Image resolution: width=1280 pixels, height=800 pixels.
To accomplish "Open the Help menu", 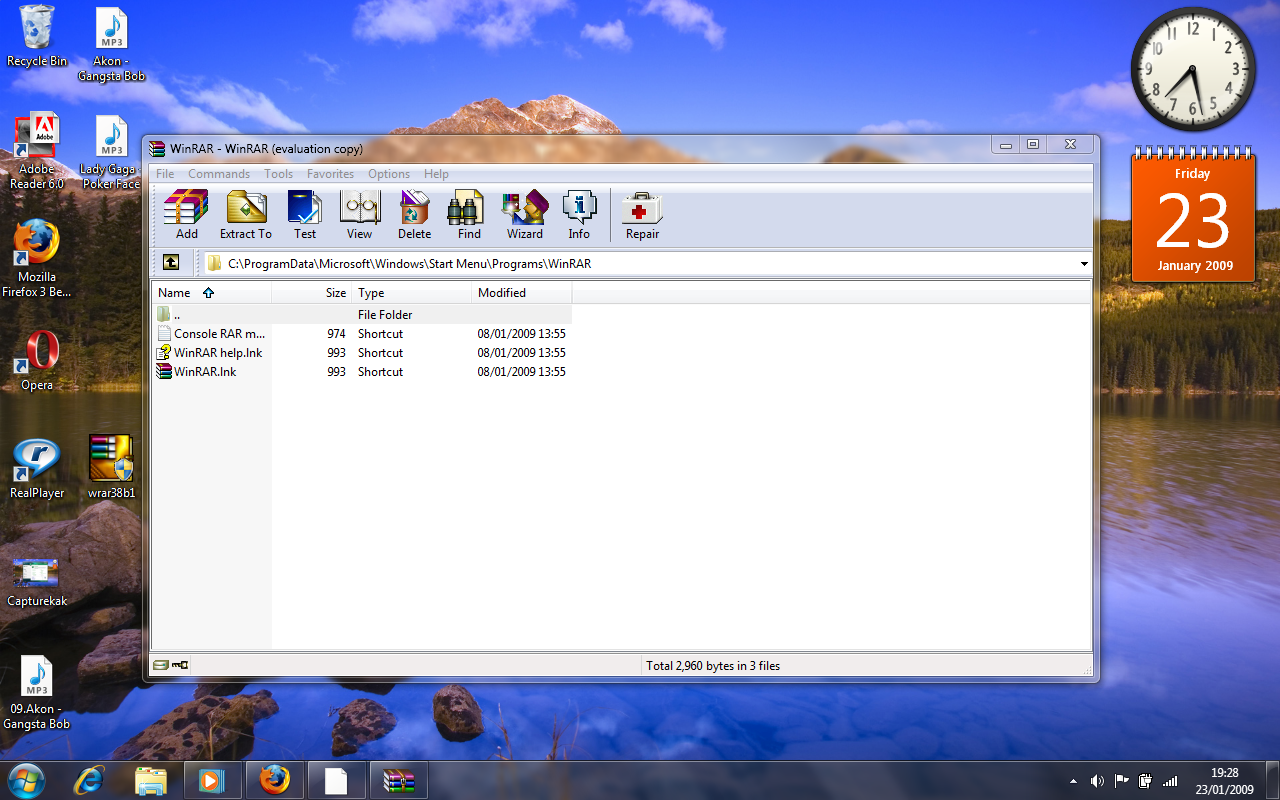I will 436,174.
